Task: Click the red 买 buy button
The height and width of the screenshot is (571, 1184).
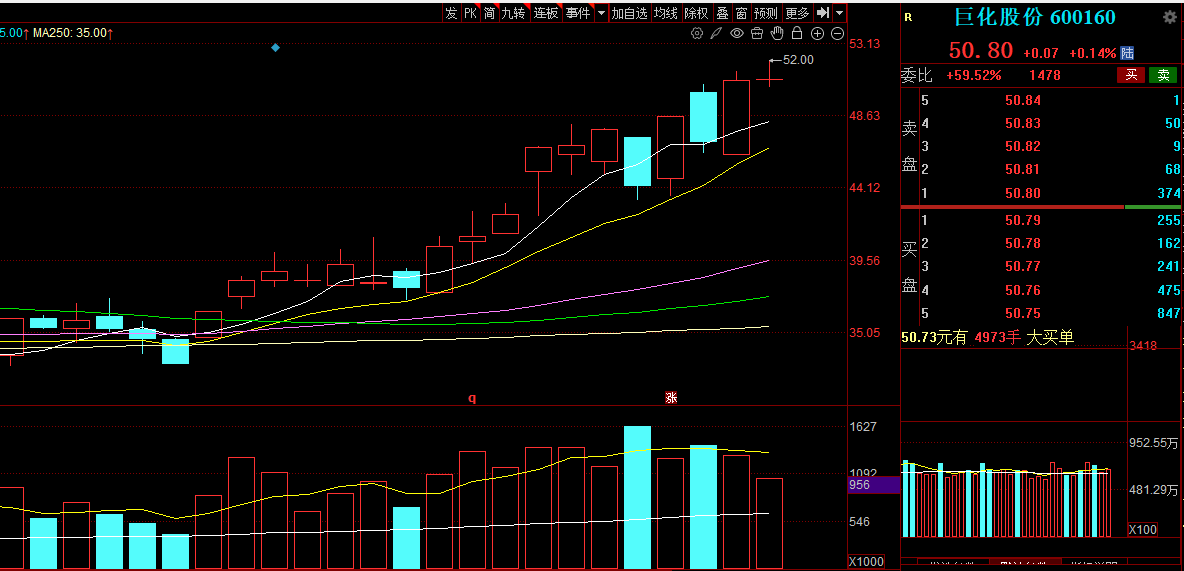Action: pyautogui.click(x=1131, y=75)
